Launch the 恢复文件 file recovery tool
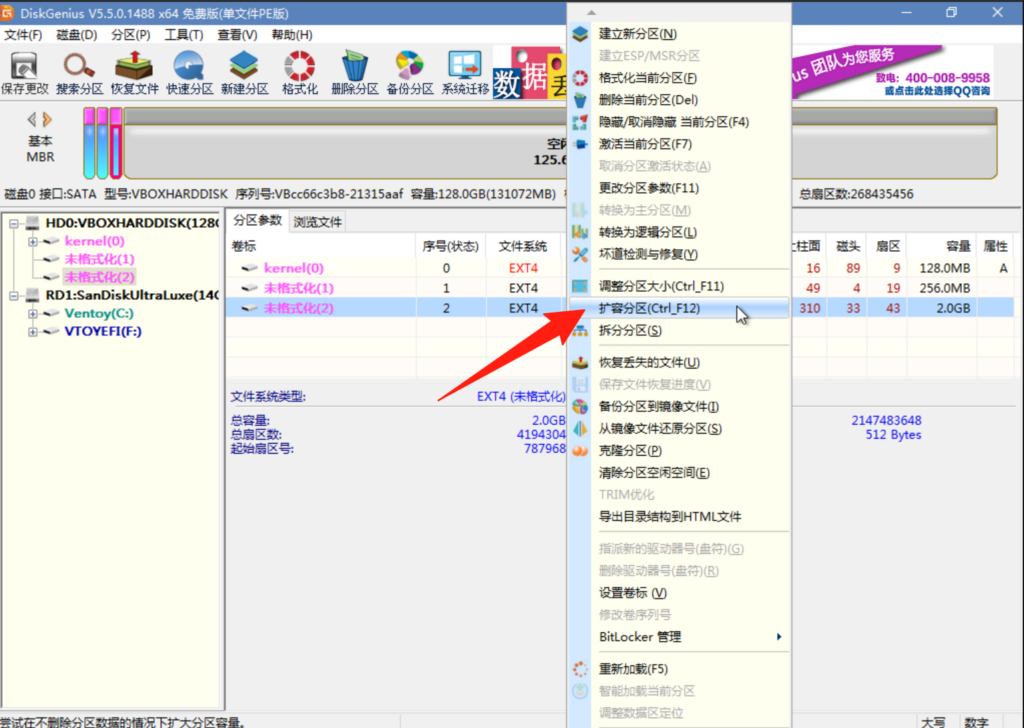Image resolution: width=1024 pixels, height=728 pixels. tap(134, 72)
